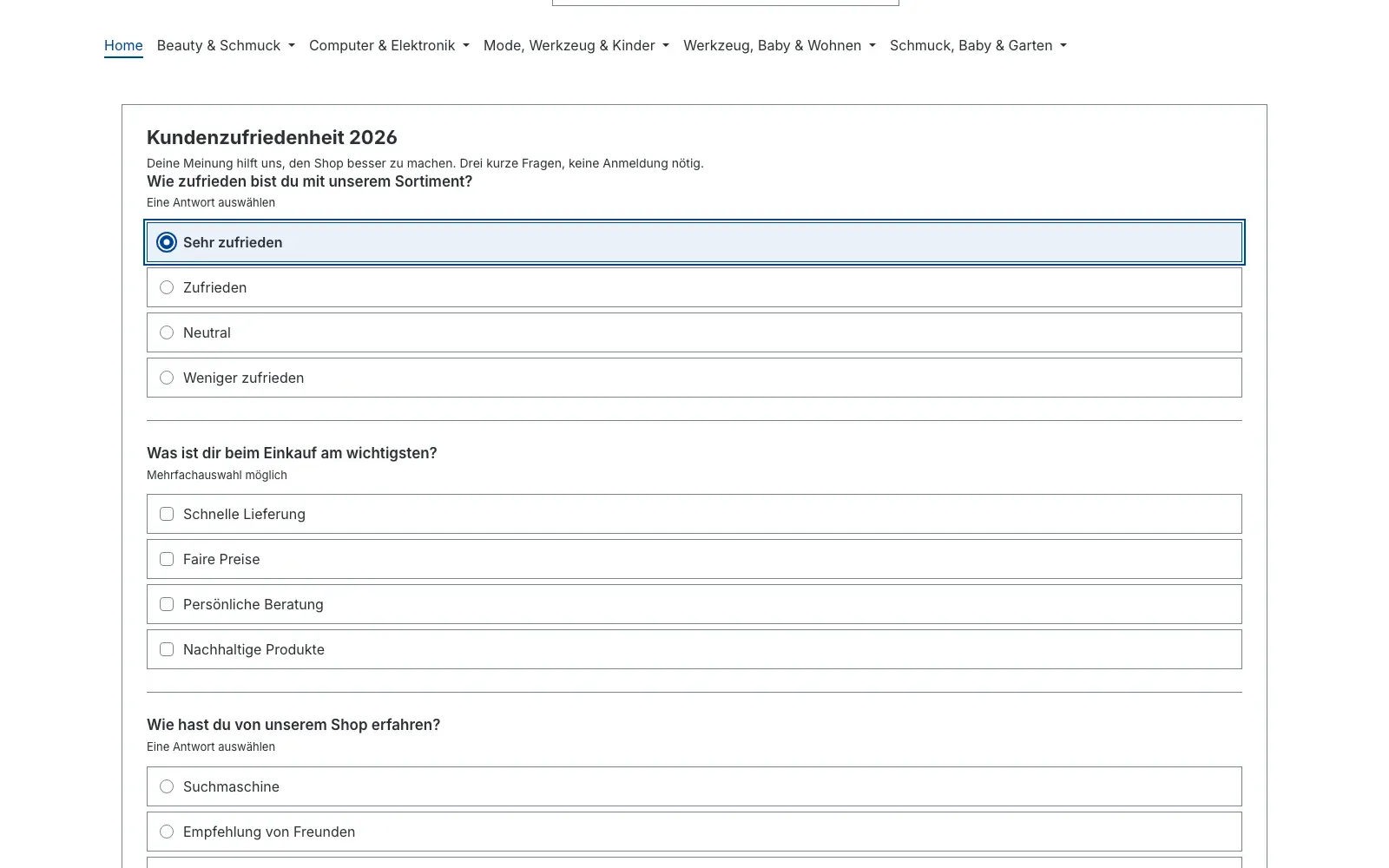Image resolution: width=1389 pixels, height=868 pixels.
Task: Expand the 'Computer & Elektronik' menu
Action: (389, 45)
